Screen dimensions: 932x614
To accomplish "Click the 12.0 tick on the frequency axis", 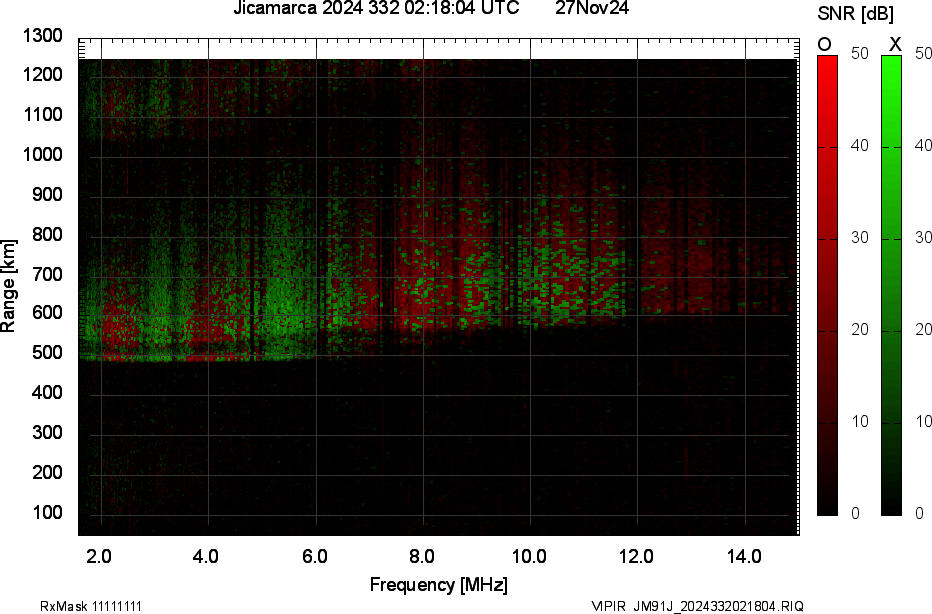I will [638, 556].
